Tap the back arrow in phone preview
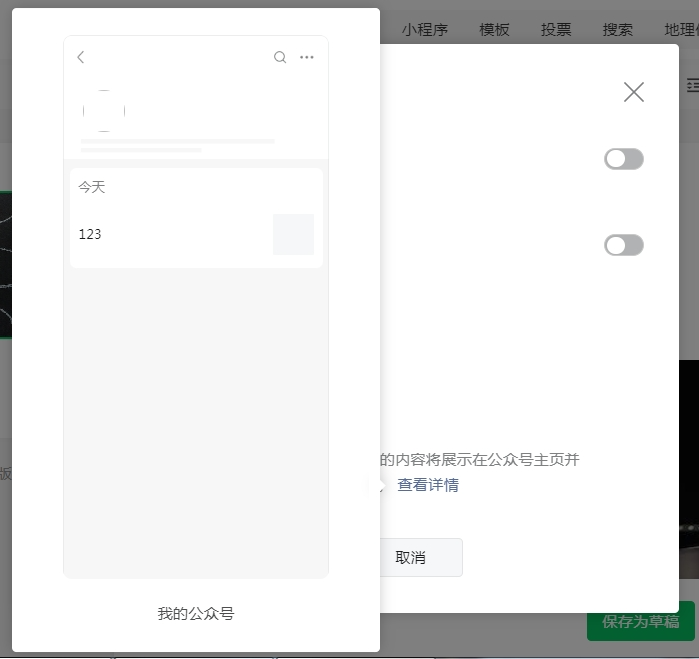699x659 pixels. (x=81, y=57)
